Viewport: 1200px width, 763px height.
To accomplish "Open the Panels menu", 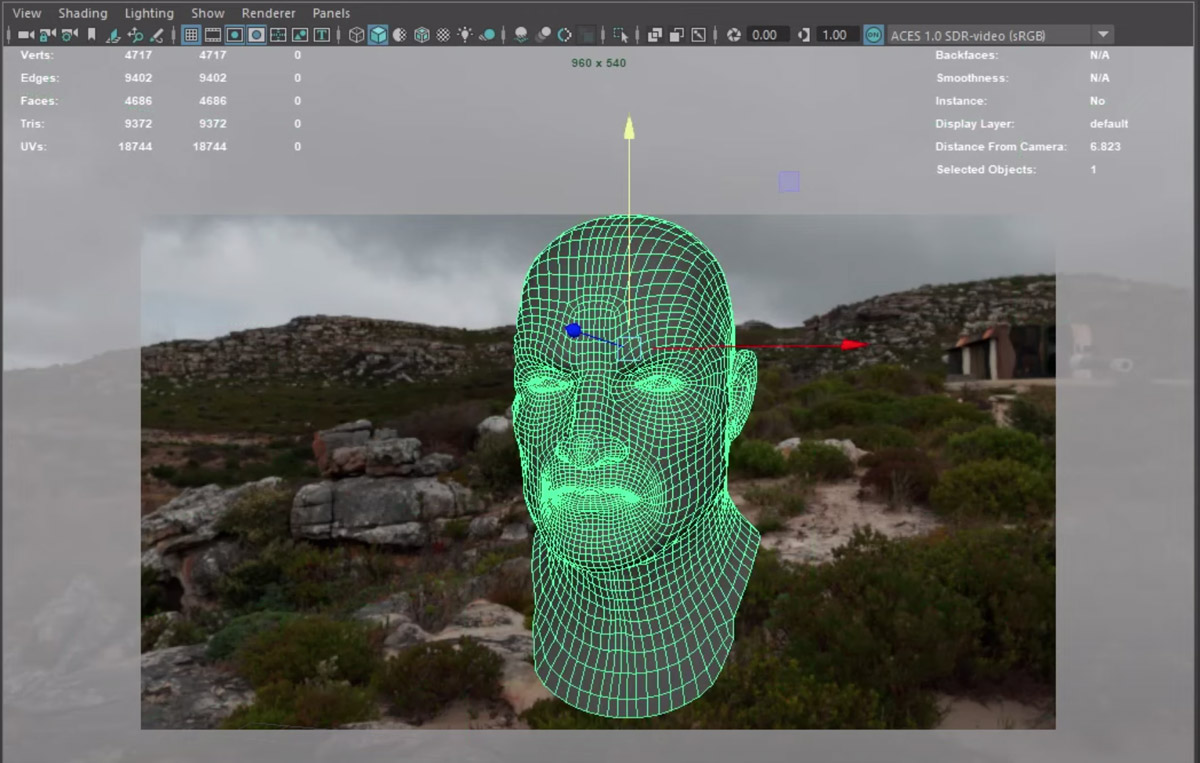I will coord(331,13).
